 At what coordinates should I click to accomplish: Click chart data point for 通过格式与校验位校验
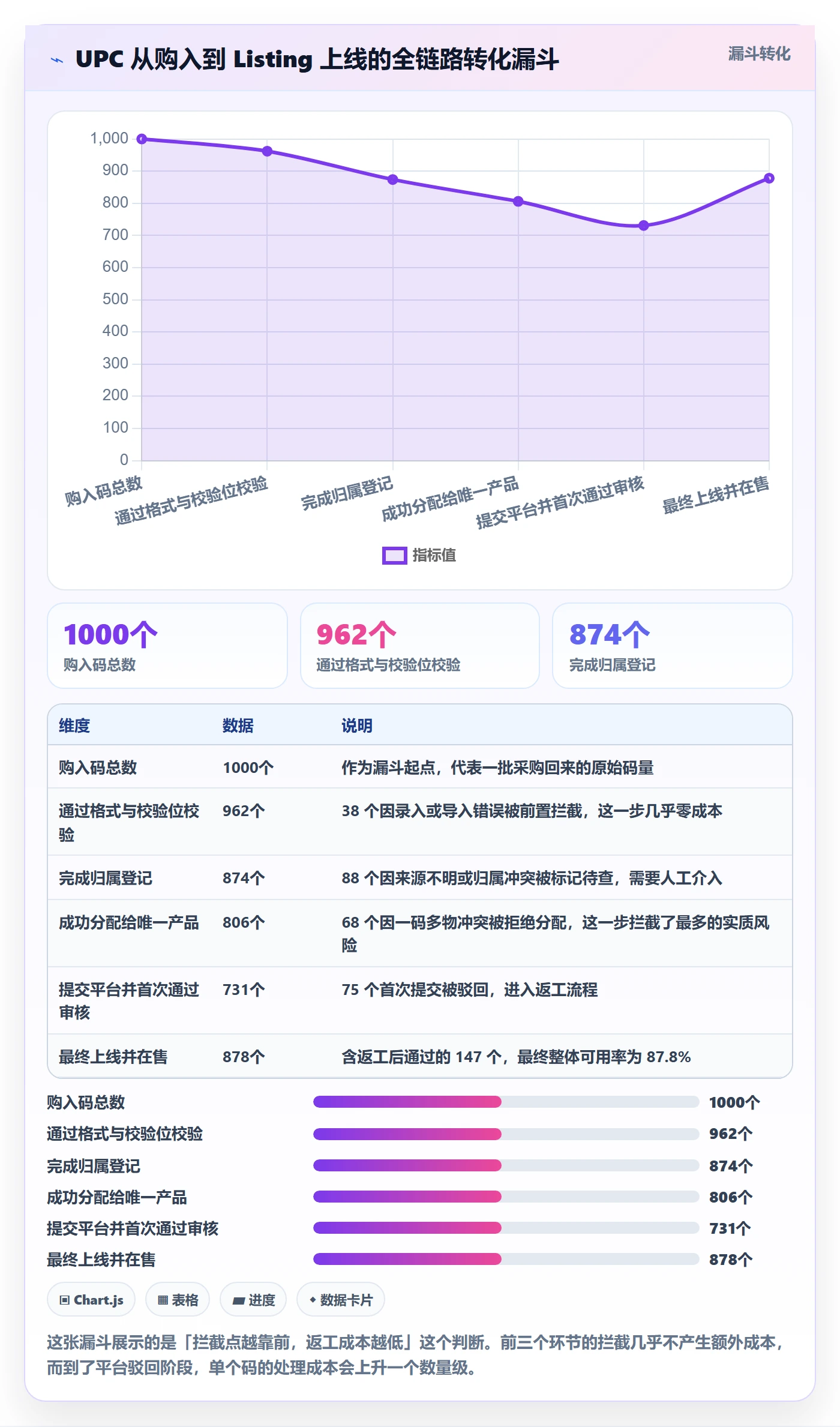267,151
